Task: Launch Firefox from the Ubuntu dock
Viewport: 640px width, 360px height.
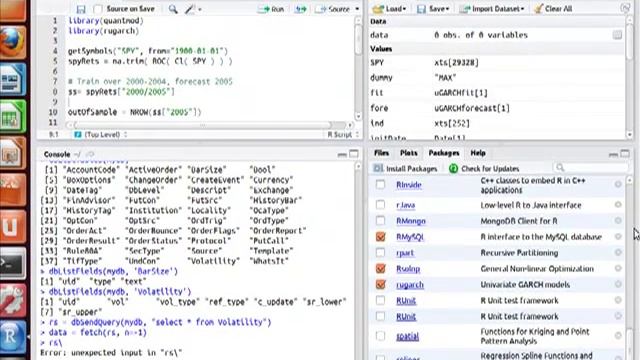Action: click(13, 42)
